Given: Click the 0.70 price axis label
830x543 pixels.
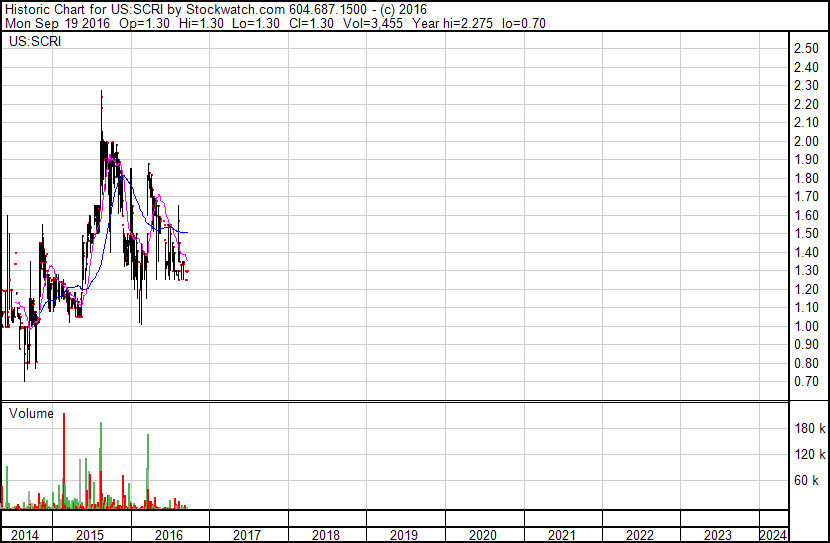Looking at the screenshot, I should click(x=806, y=382).
